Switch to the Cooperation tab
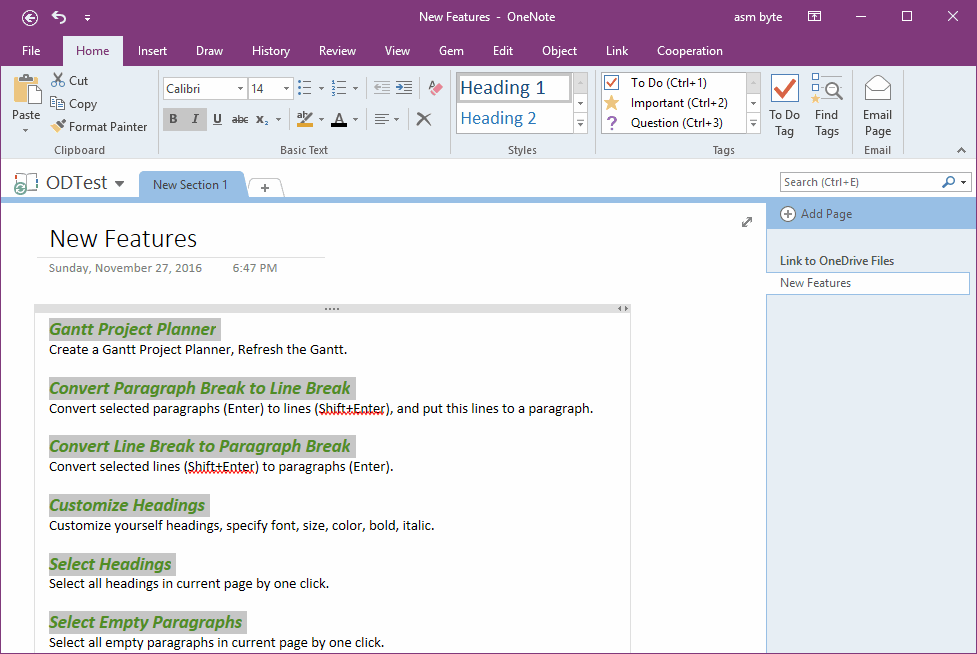 coord(690,51)
